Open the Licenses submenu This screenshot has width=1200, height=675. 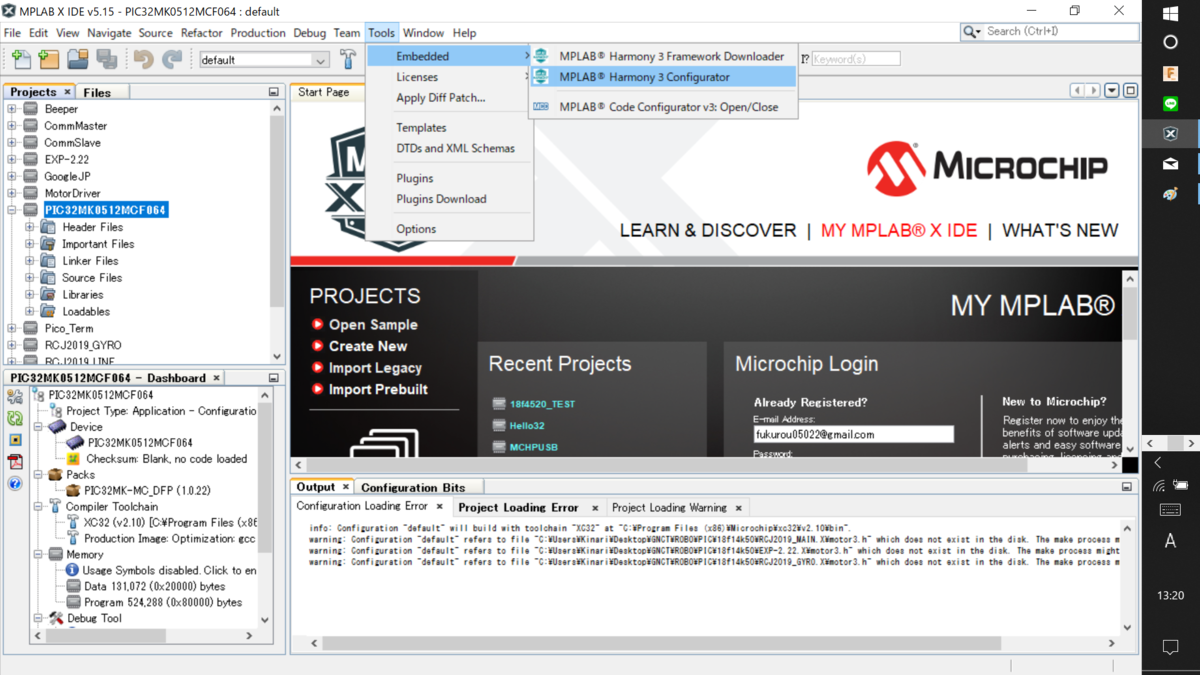pyautogui.click(x=449, y=77)
